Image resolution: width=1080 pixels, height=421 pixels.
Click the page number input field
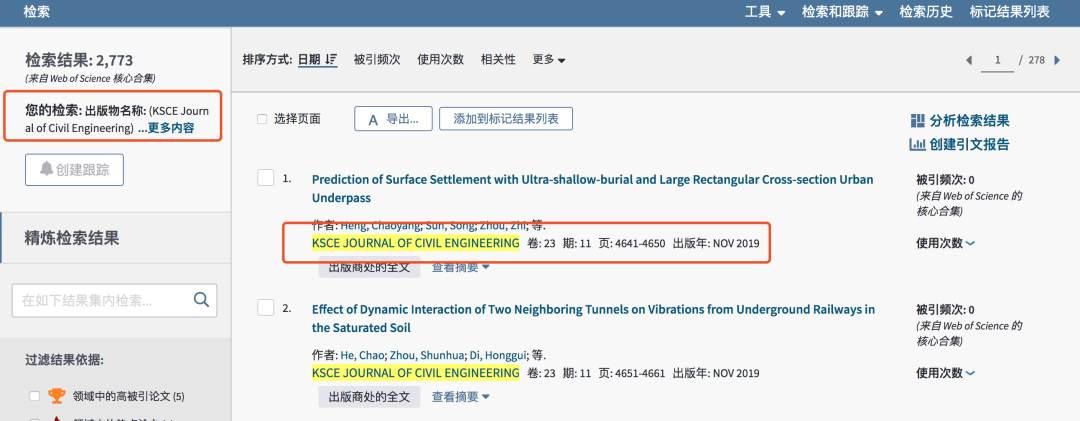[997, 61]
